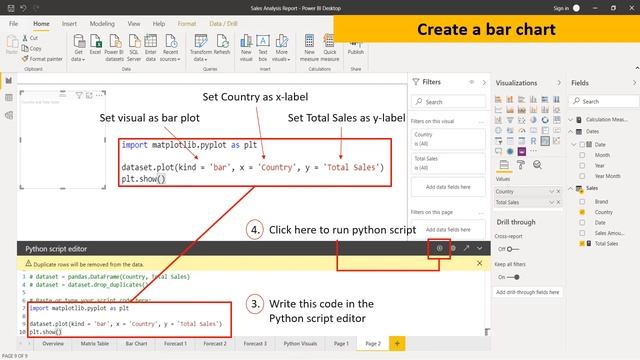Switch to the View ribbon tab

(x=133, y=24)
